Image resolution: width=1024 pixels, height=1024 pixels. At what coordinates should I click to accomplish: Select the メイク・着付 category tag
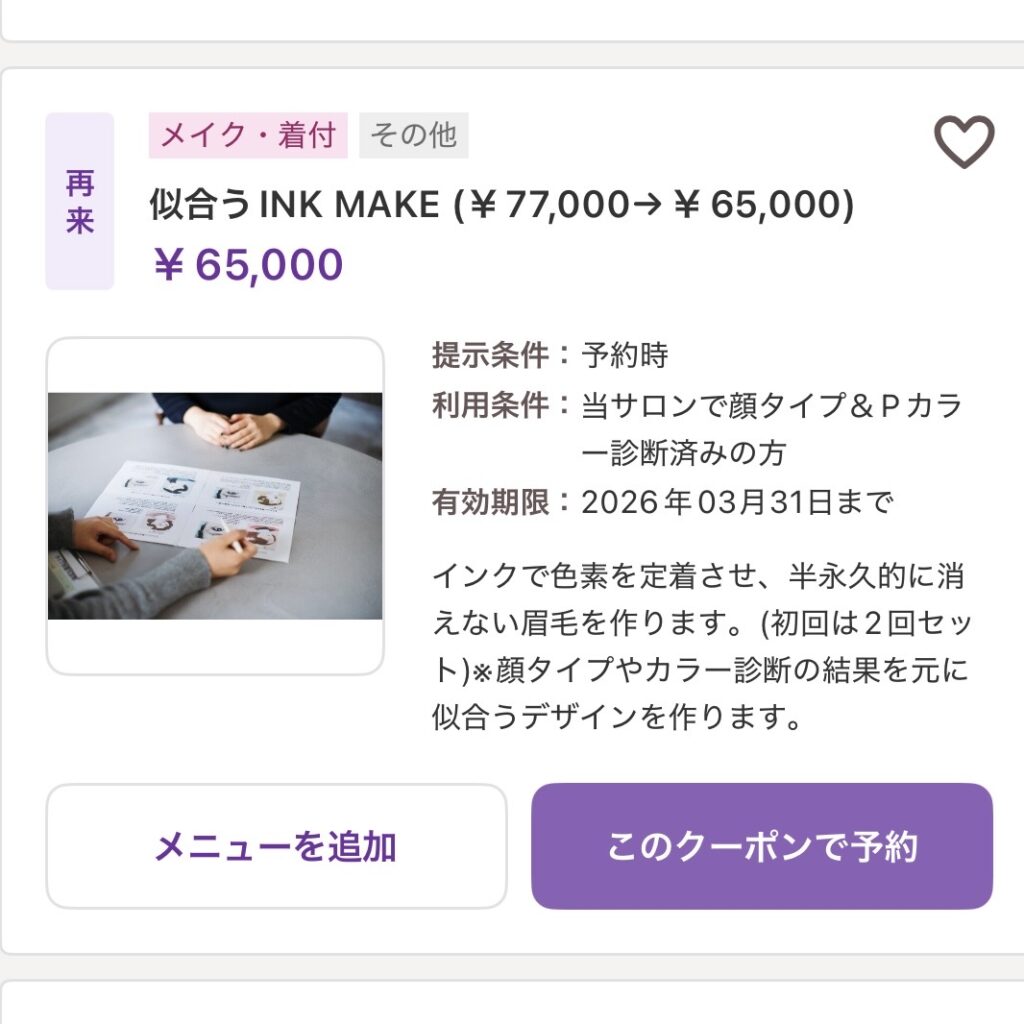248,136
